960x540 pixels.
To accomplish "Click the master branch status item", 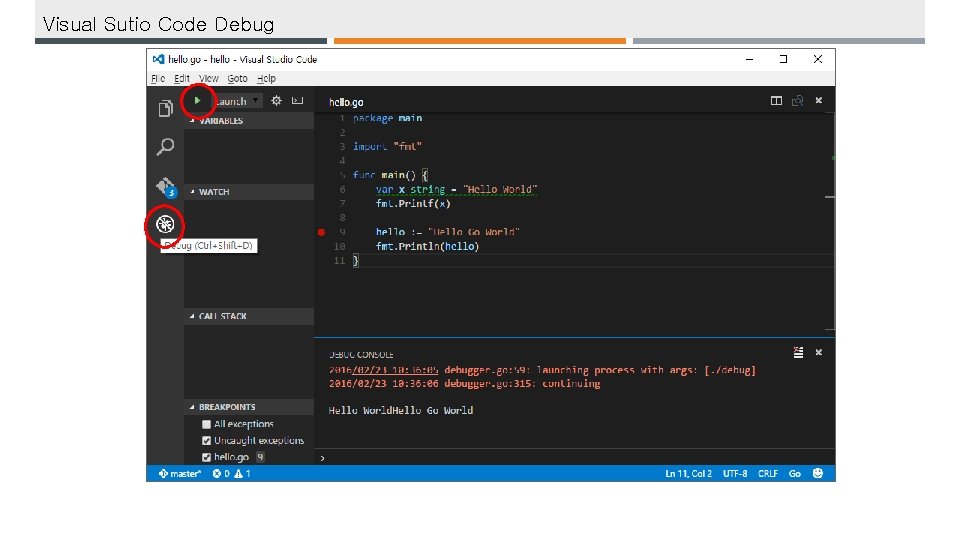I will tap(180, 473).
